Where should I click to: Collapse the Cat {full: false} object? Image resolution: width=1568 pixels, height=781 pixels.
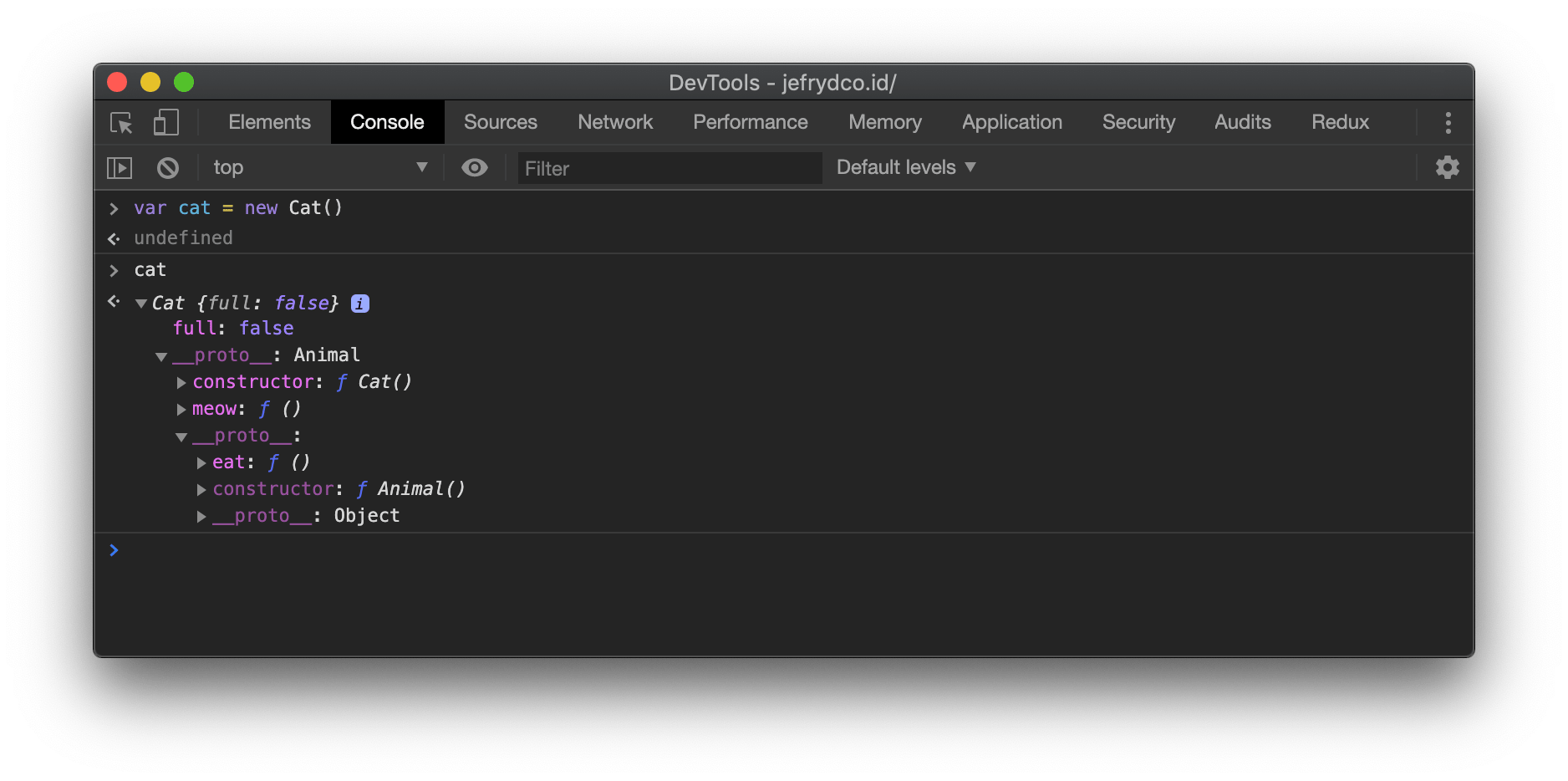(141, 304)
